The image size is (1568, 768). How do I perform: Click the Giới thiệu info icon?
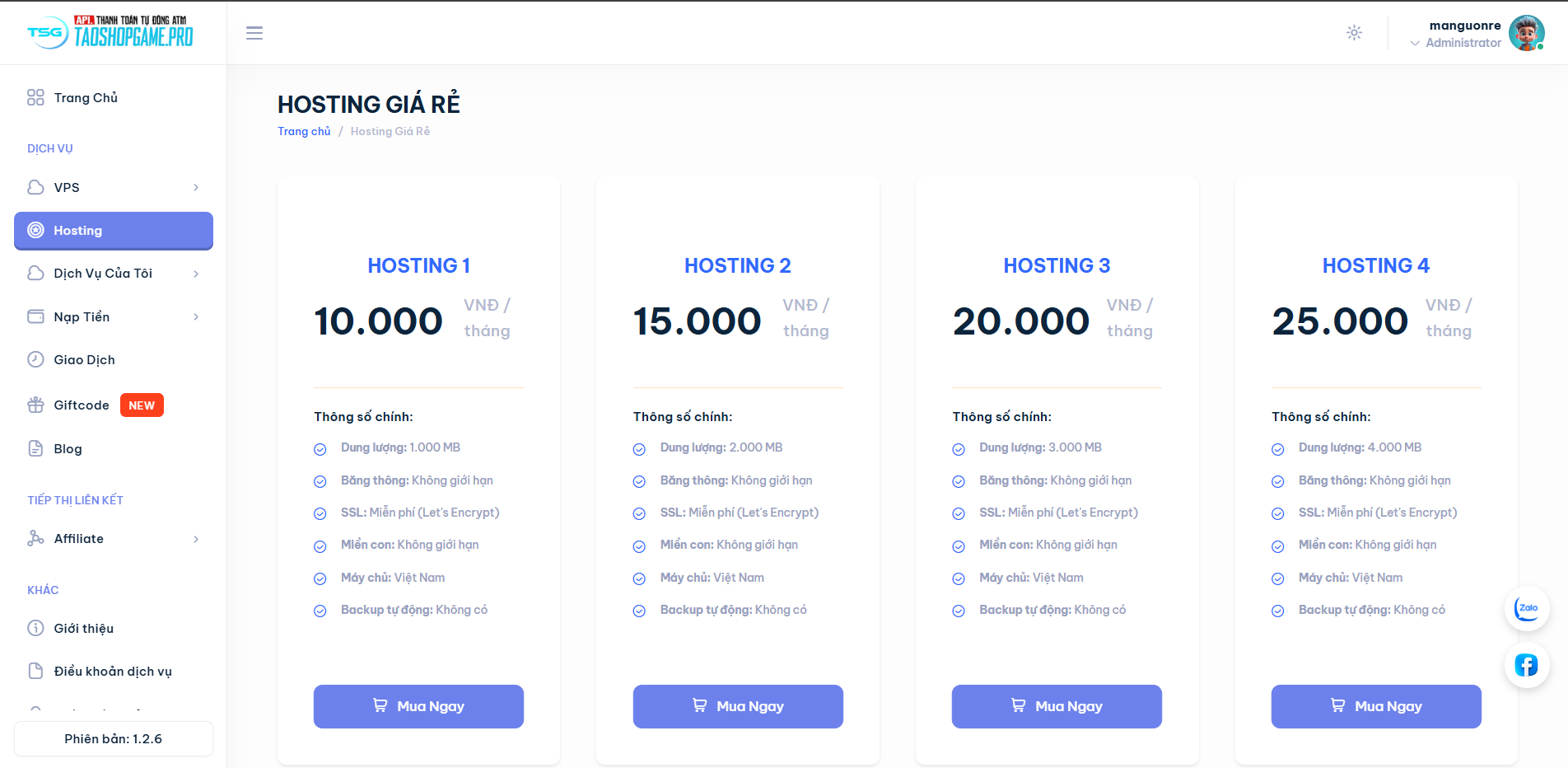[35, 628]
